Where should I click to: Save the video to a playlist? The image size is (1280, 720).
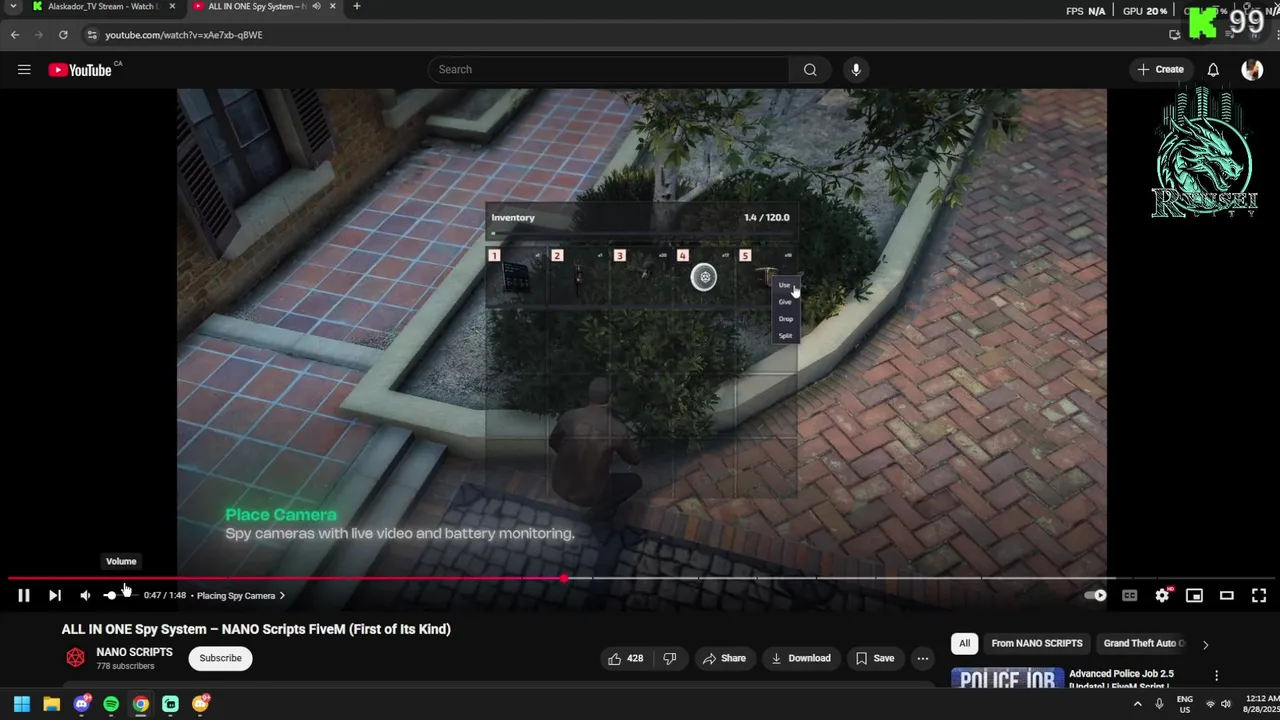pos(875,658)
